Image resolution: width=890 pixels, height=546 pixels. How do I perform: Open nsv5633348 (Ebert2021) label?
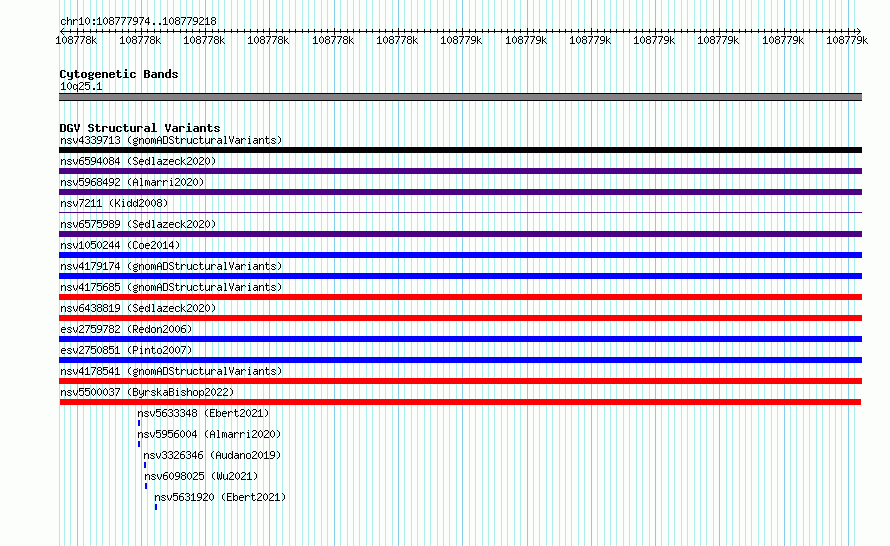click(203, 413)
